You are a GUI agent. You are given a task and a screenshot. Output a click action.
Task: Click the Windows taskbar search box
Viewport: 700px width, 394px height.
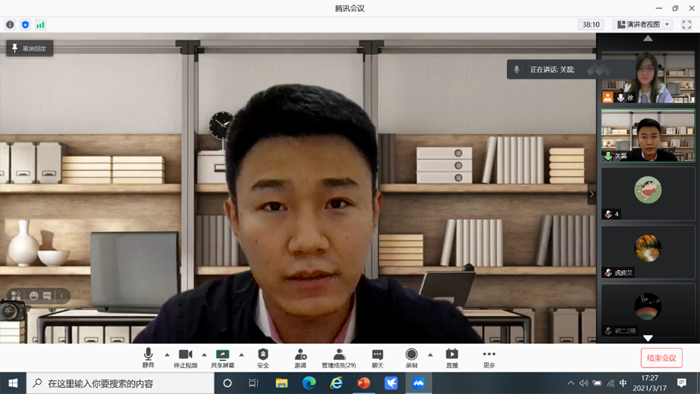121,383
